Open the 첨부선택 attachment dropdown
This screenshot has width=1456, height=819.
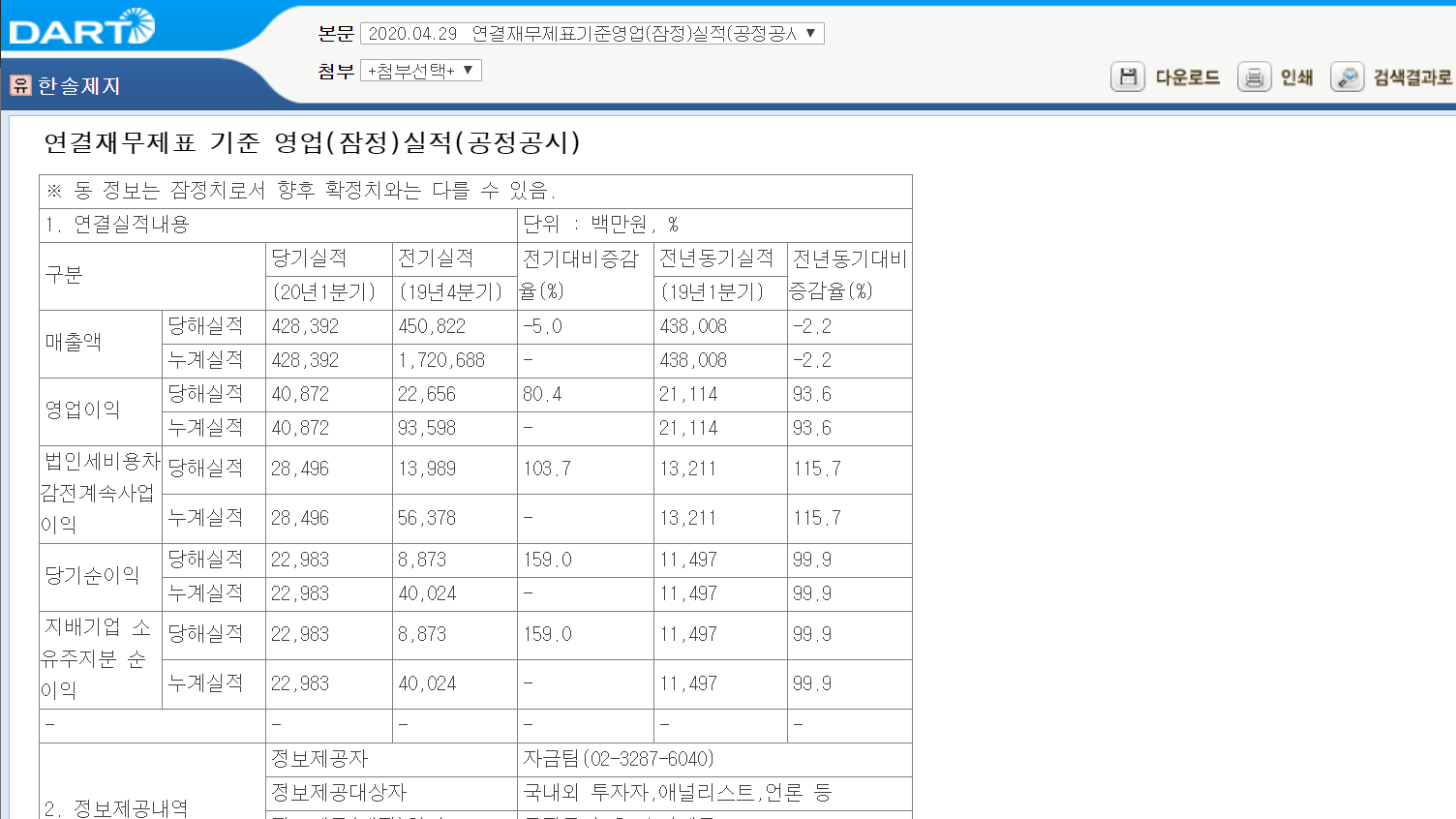point(421,70)
